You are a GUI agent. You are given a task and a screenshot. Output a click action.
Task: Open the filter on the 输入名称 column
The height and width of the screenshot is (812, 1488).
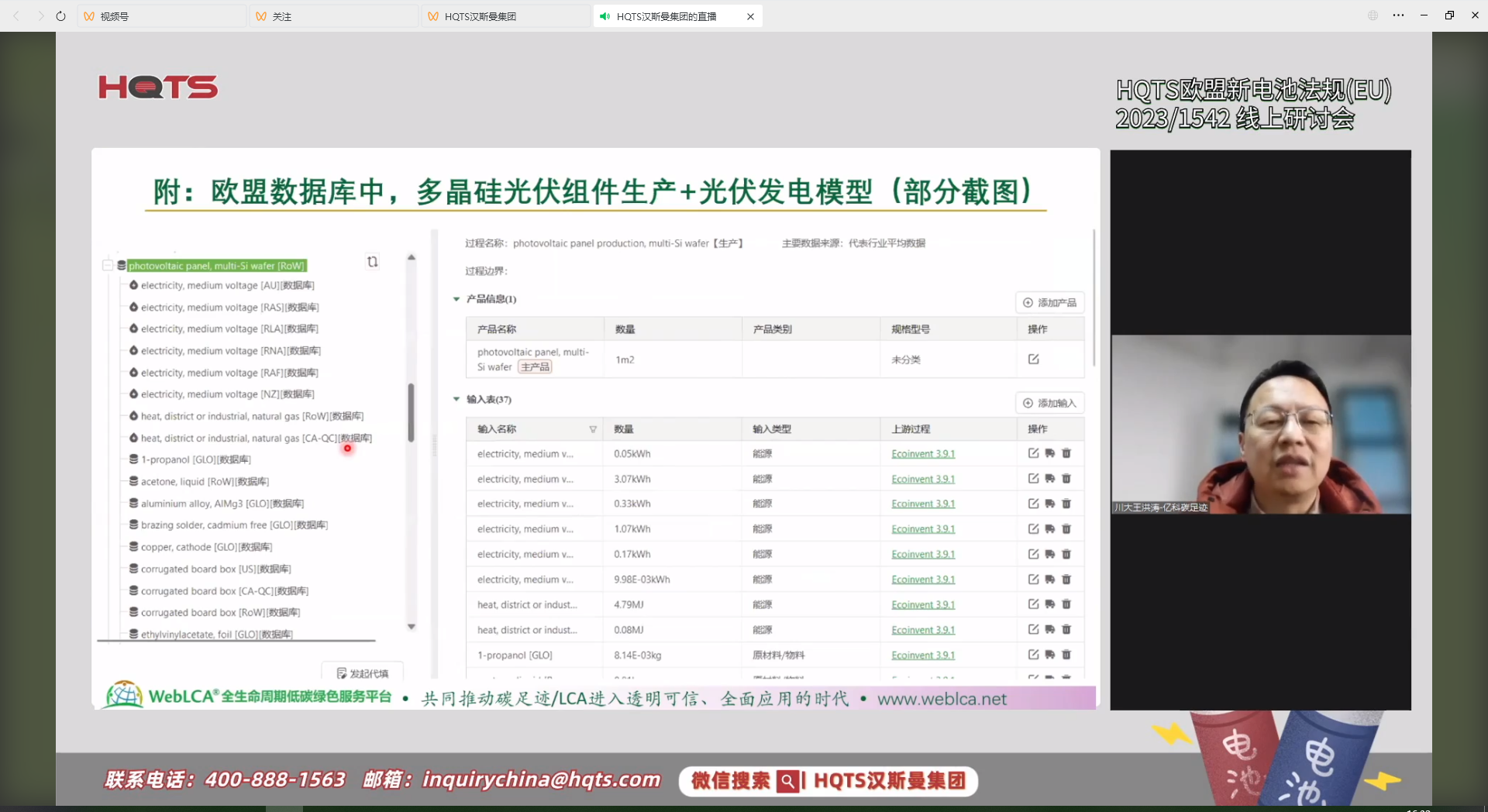click(x=593, y=429)
